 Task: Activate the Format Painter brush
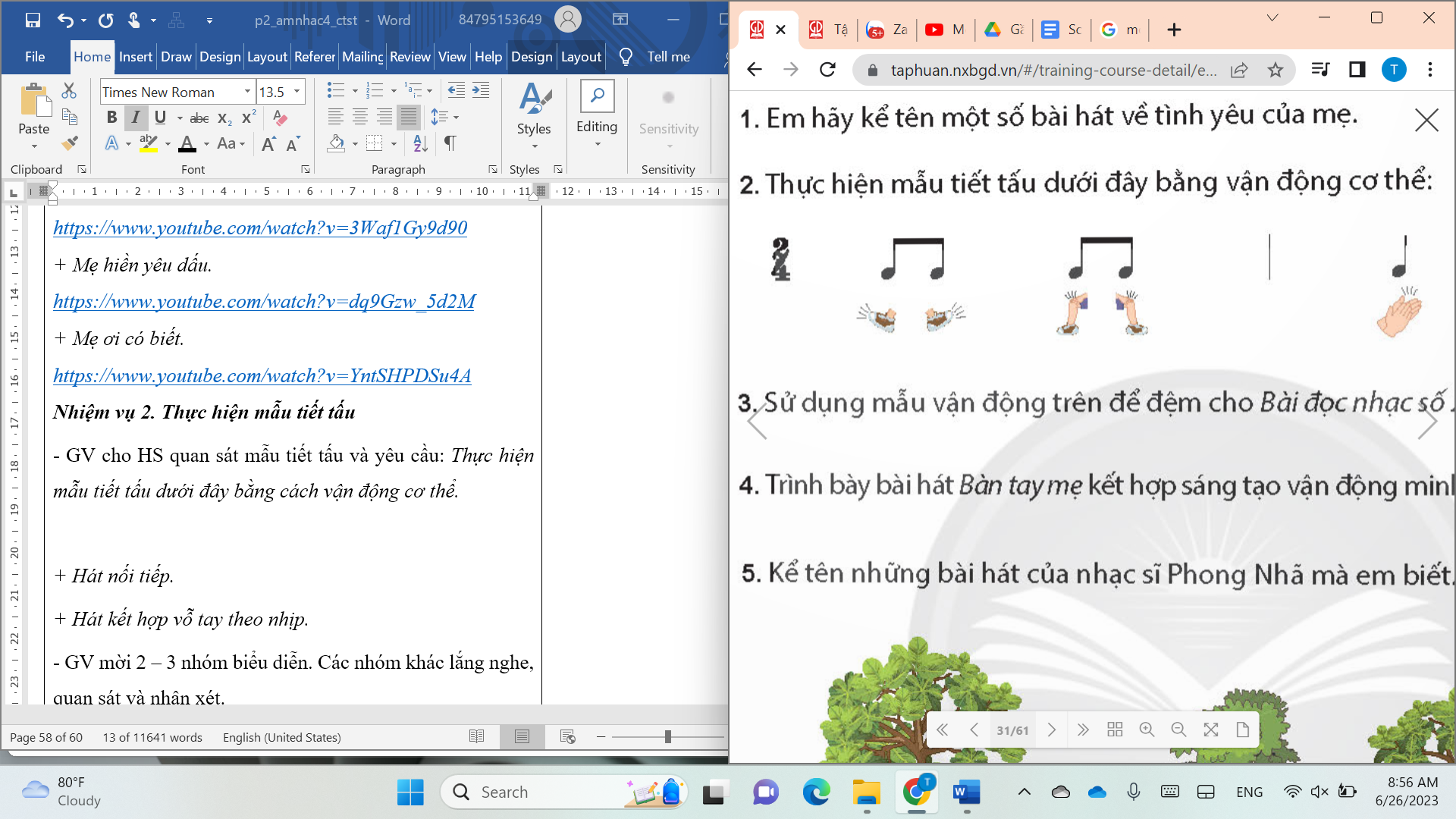pos(70,143)
